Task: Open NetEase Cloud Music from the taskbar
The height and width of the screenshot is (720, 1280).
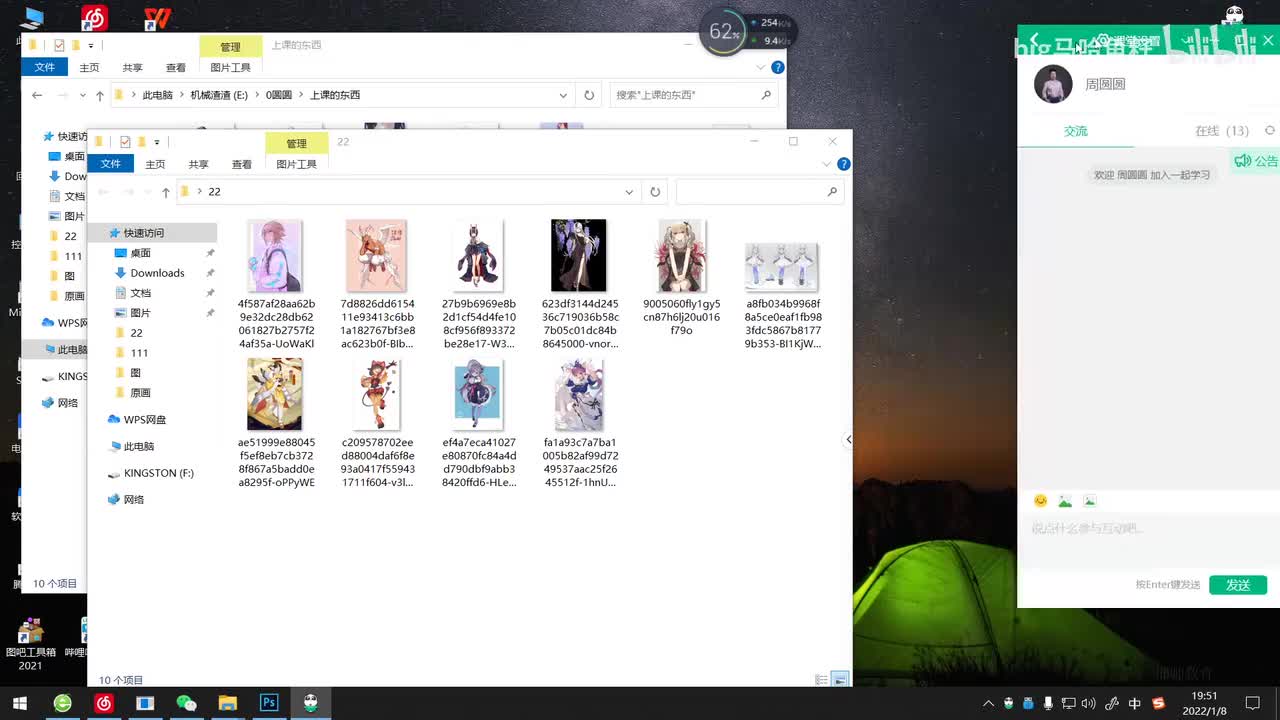Action: click(104, 703)
